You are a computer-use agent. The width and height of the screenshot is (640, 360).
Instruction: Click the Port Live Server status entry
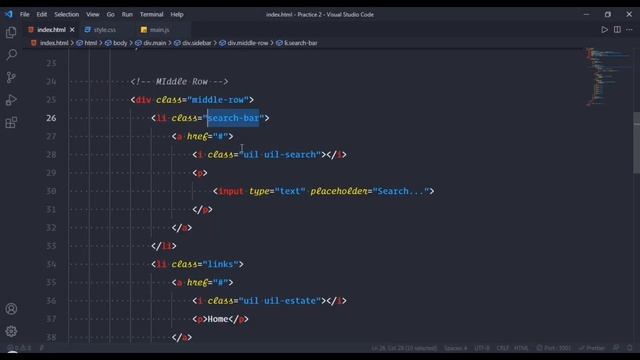[553, 348]
